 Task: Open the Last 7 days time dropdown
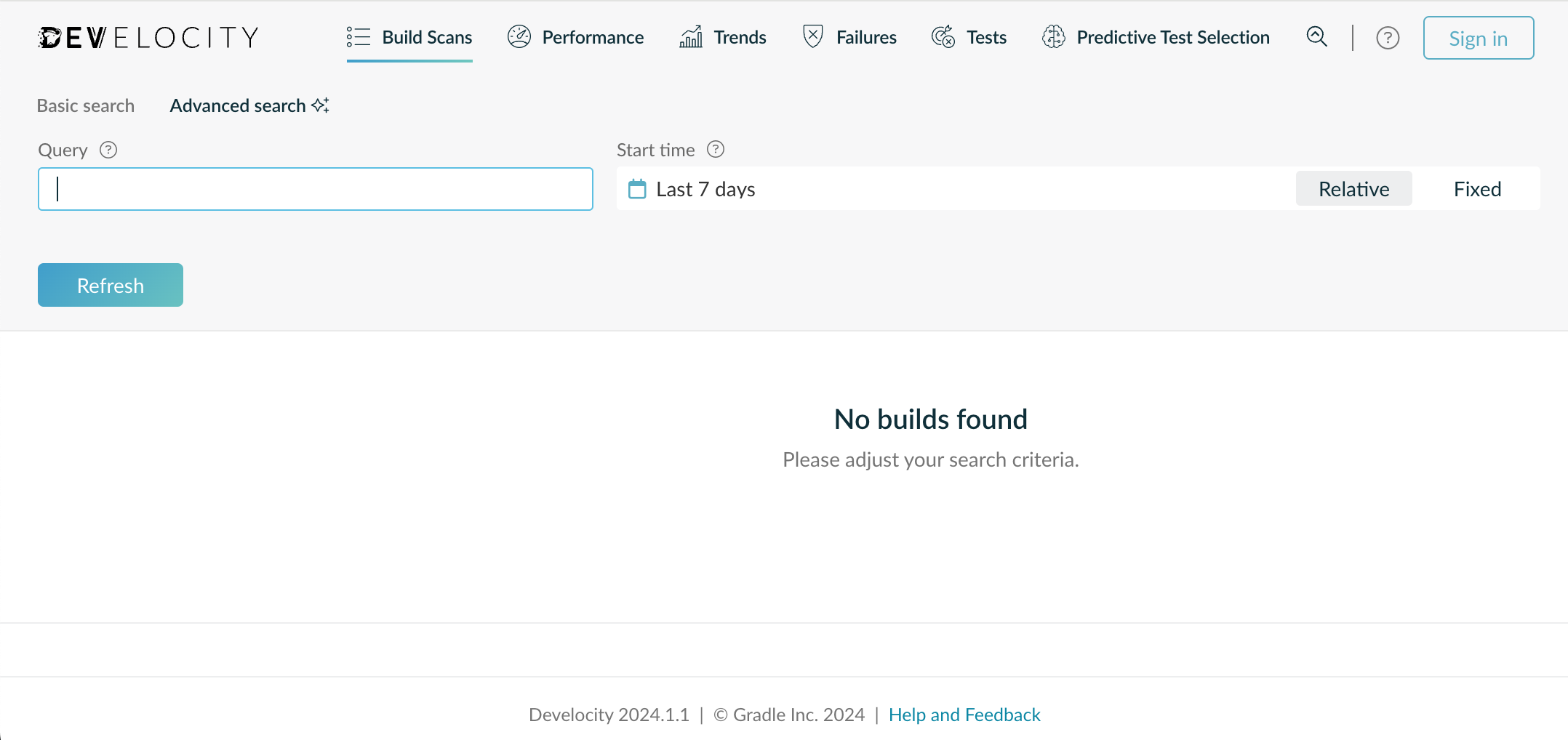point(705,189)
